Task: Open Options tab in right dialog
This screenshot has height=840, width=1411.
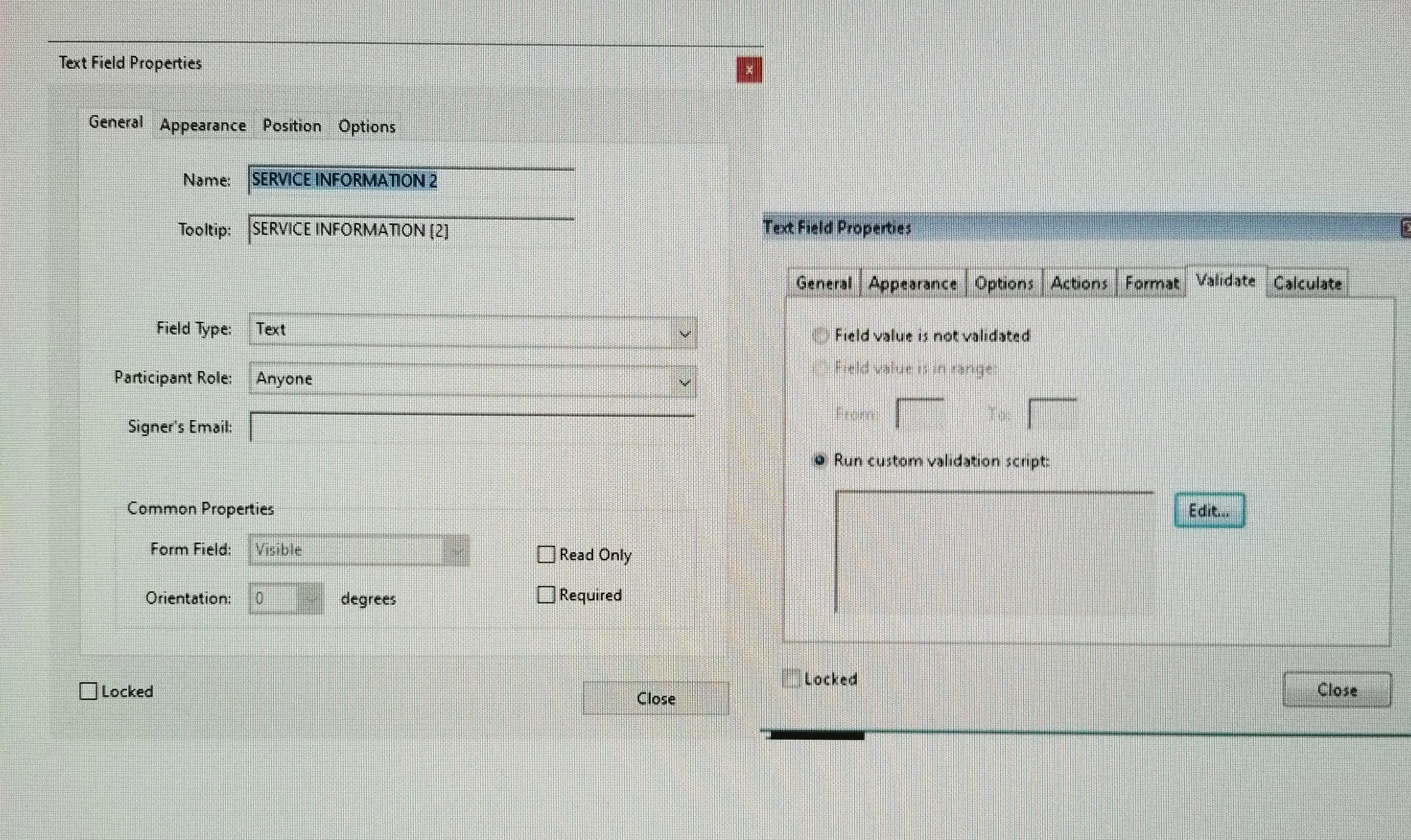Action: click(x=1004, y=282)
